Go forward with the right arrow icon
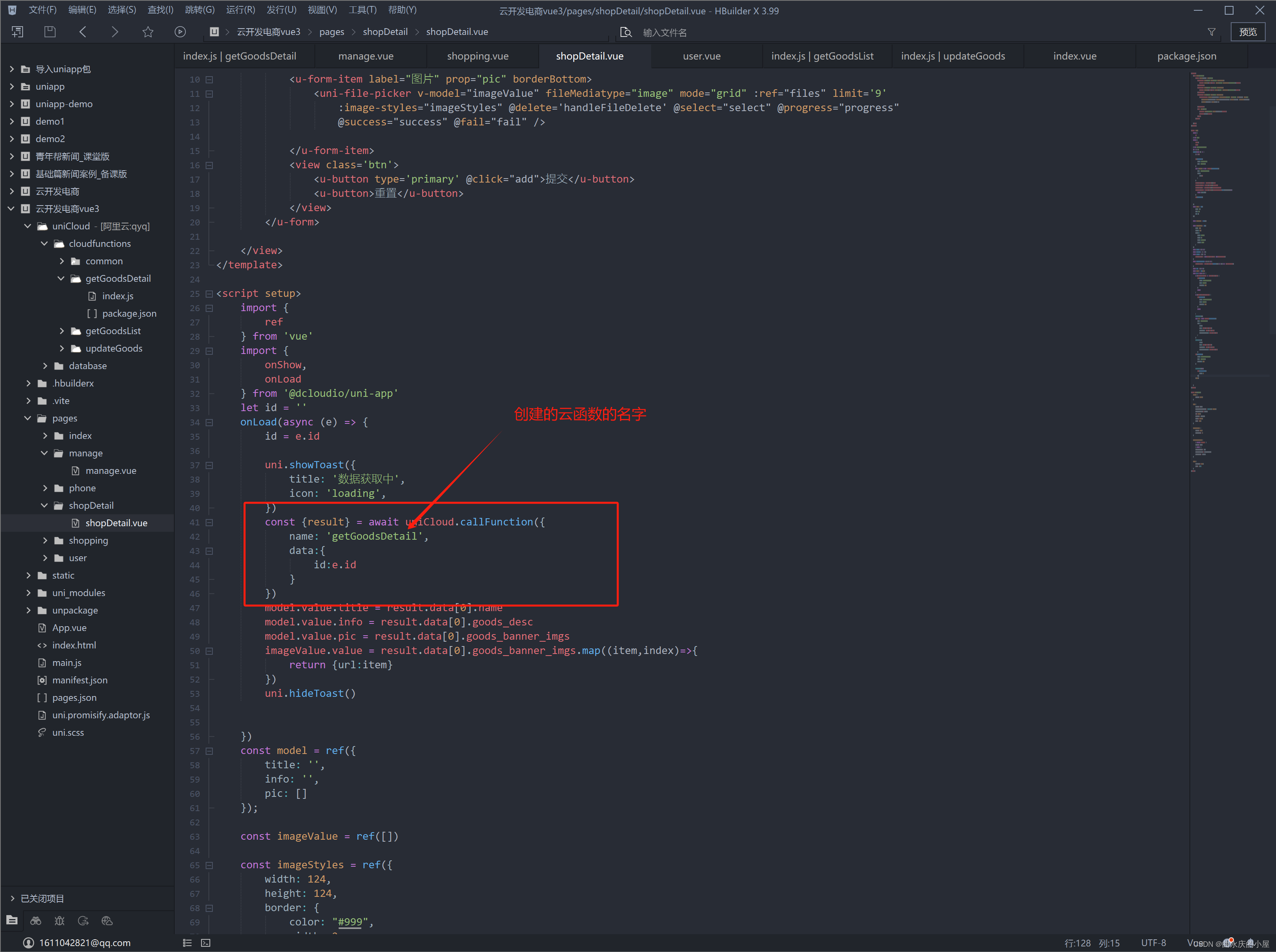This screenshot has height=952, width=1276. [115, 32]
